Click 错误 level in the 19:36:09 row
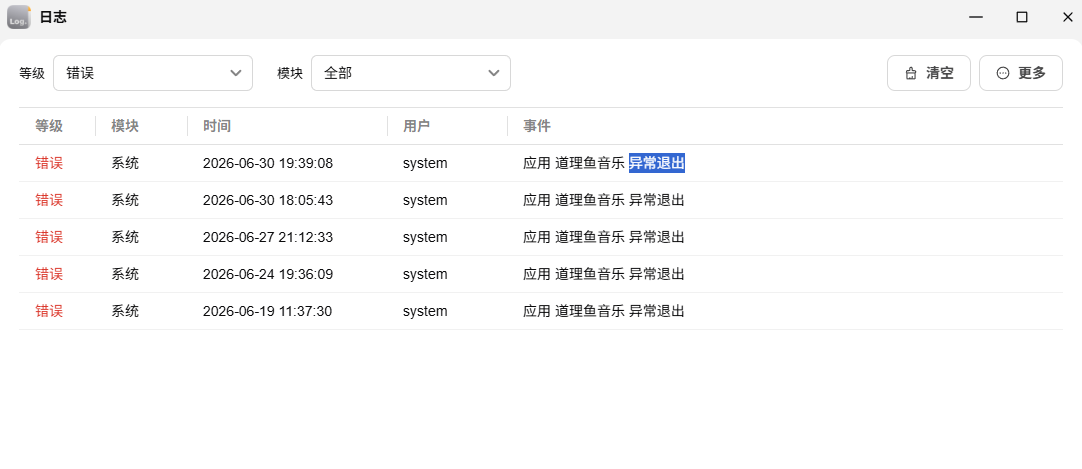This screenshot has width=1082, height=469. pyautogui.click(x=49, y=275)
